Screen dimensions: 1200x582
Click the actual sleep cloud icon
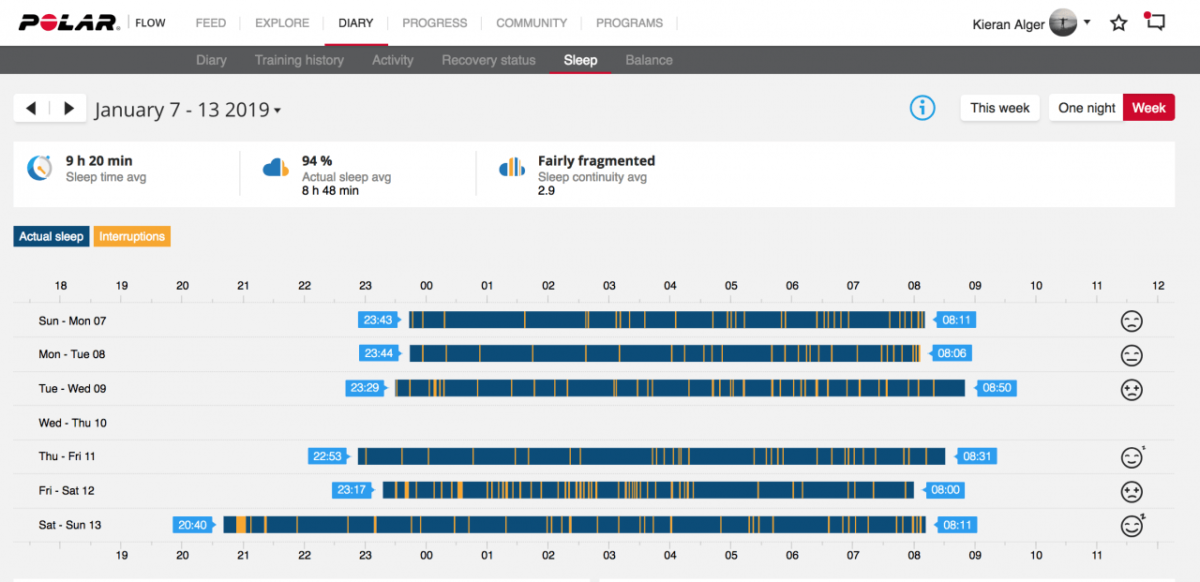point(276,167)
